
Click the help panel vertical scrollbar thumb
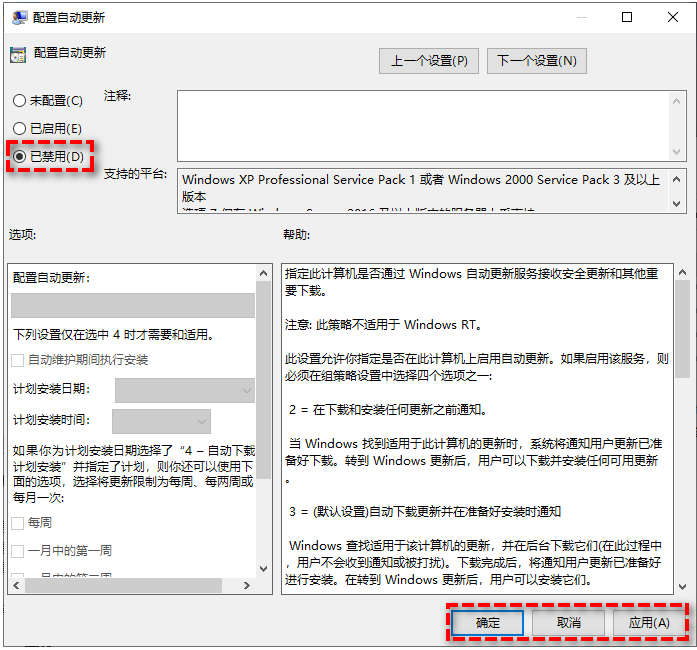682,329
